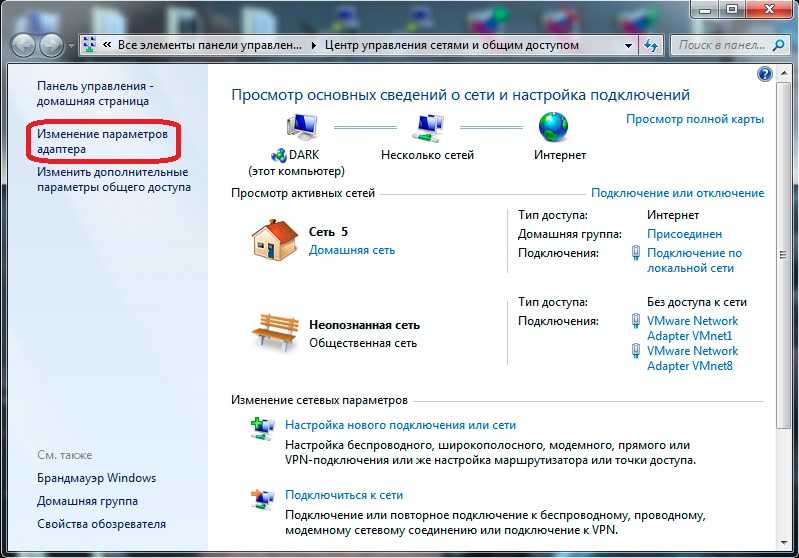Click the 'Общественная сеть' text
This screenshot has height=558, width=799.
pyautogui.click(x=363, y=343)
